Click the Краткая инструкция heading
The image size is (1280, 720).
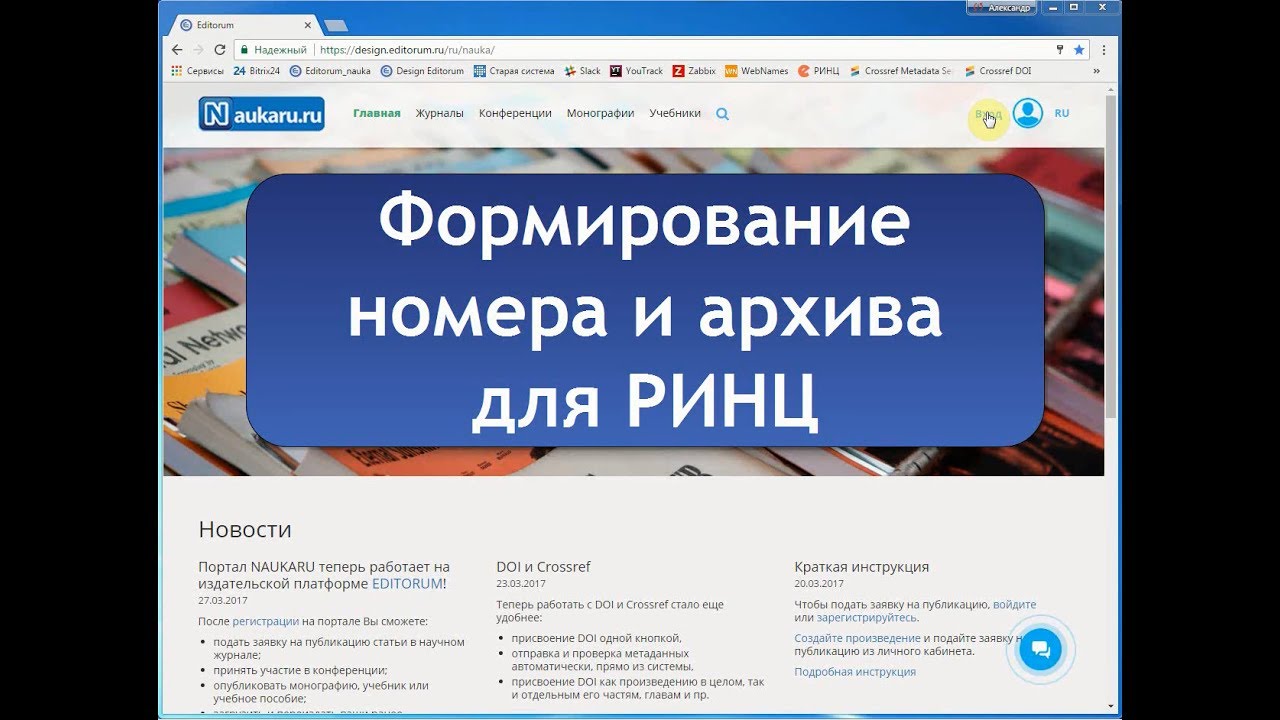tap(862, 567)
